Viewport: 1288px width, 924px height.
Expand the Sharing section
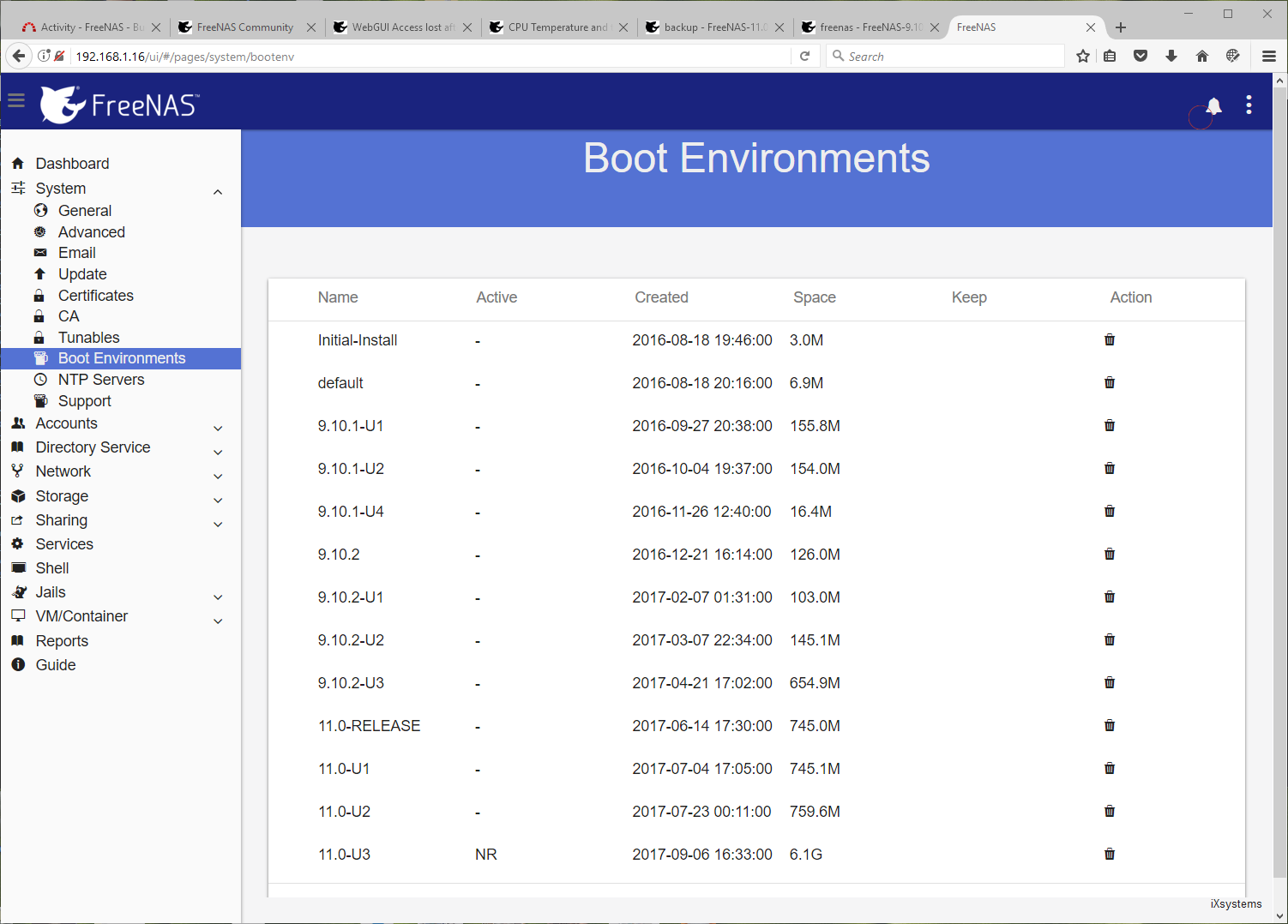[218, 524]
